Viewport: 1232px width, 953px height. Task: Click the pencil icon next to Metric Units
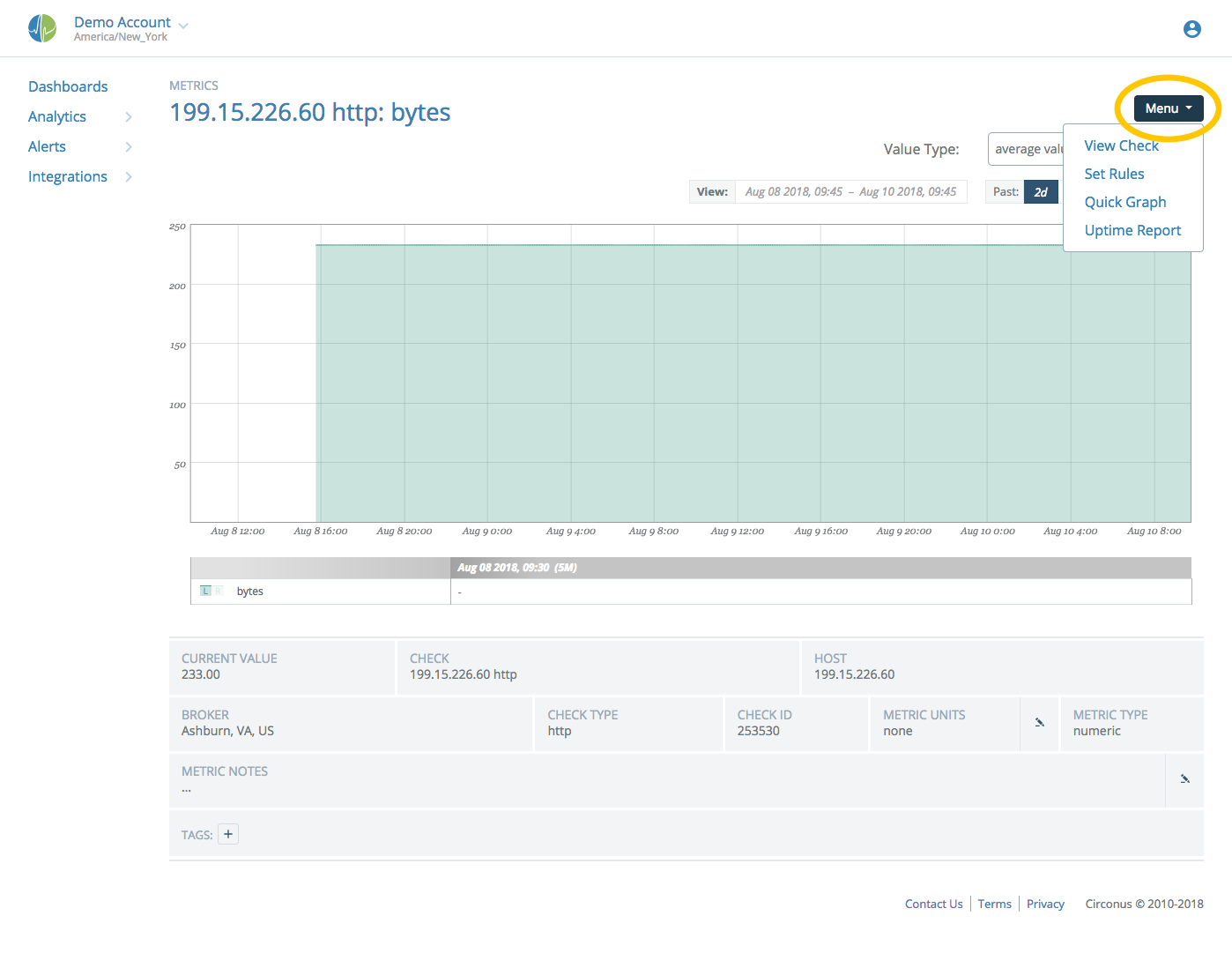tap(1039, 723)
